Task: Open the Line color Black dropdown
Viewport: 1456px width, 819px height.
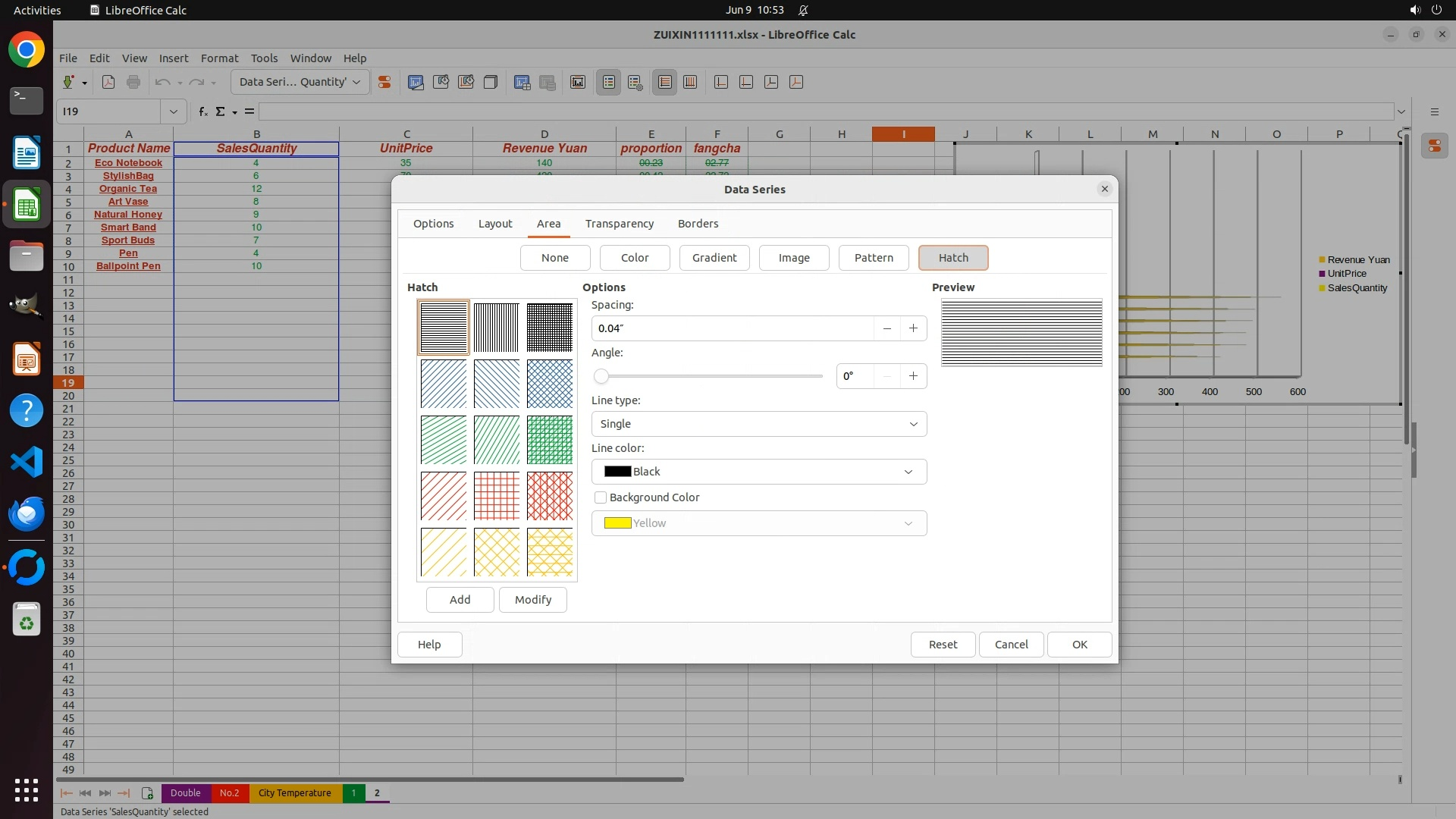Action: click(758, 472)
